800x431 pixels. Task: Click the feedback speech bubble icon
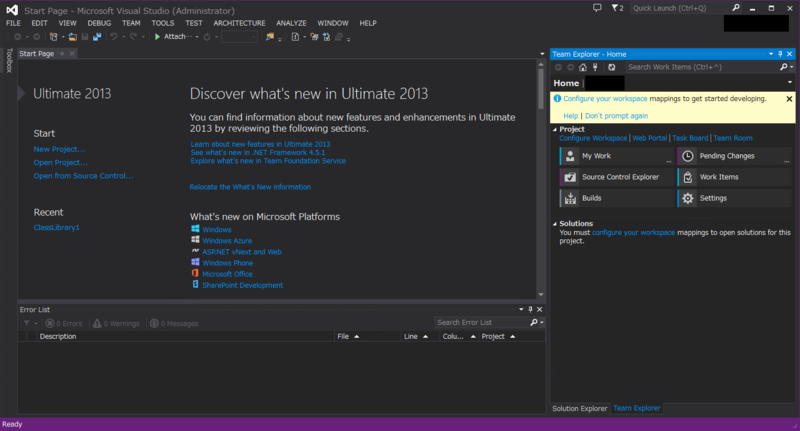pyautogui.click(x=597, y=8)
